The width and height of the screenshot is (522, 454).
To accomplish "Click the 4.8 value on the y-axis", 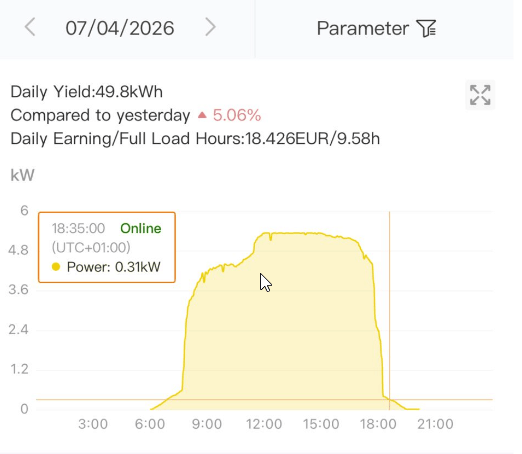I will 18,250.
